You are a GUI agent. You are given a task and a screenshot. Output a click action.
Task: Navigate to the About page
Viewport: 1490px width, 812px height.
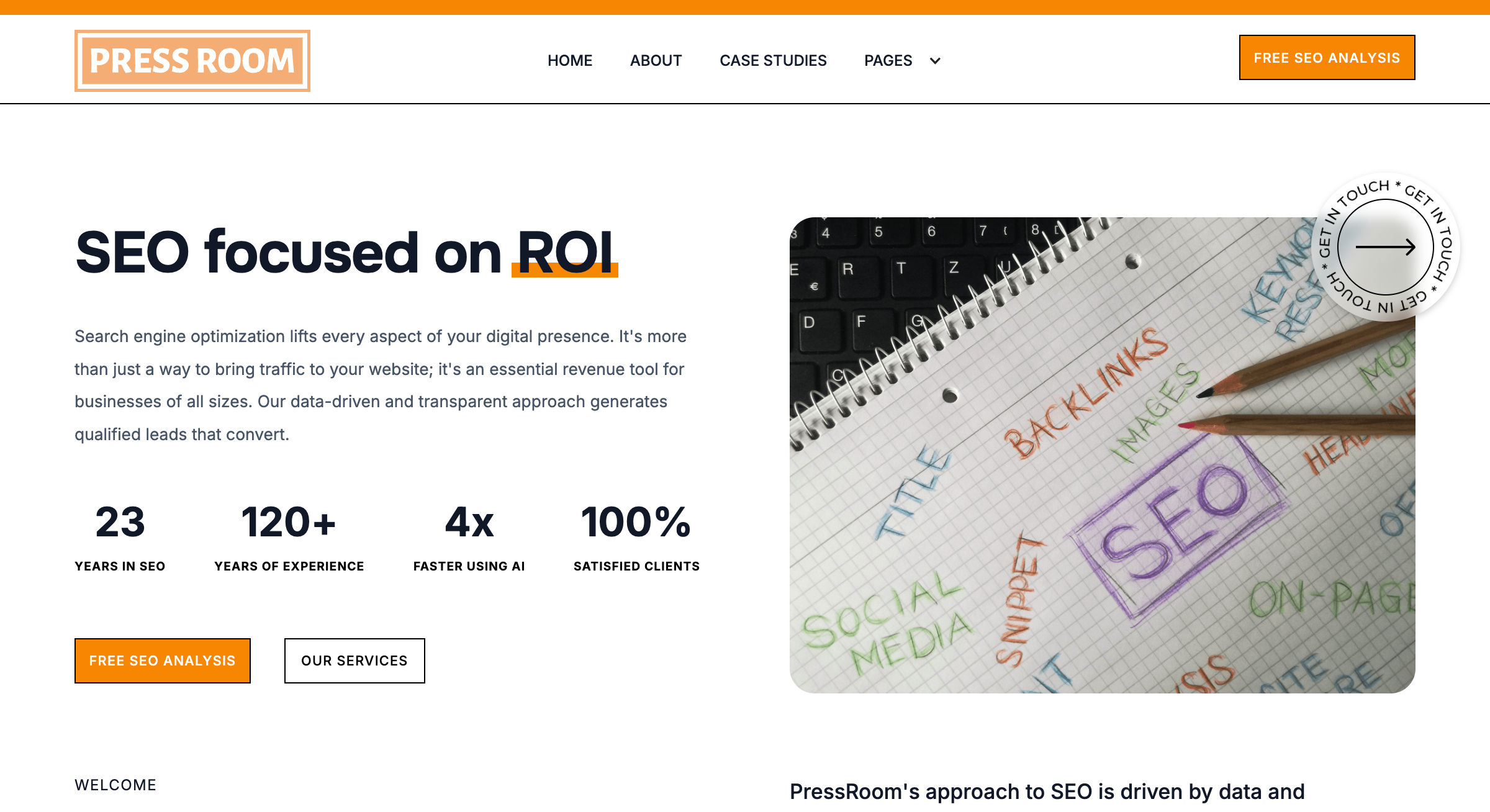tap(656, 61)
